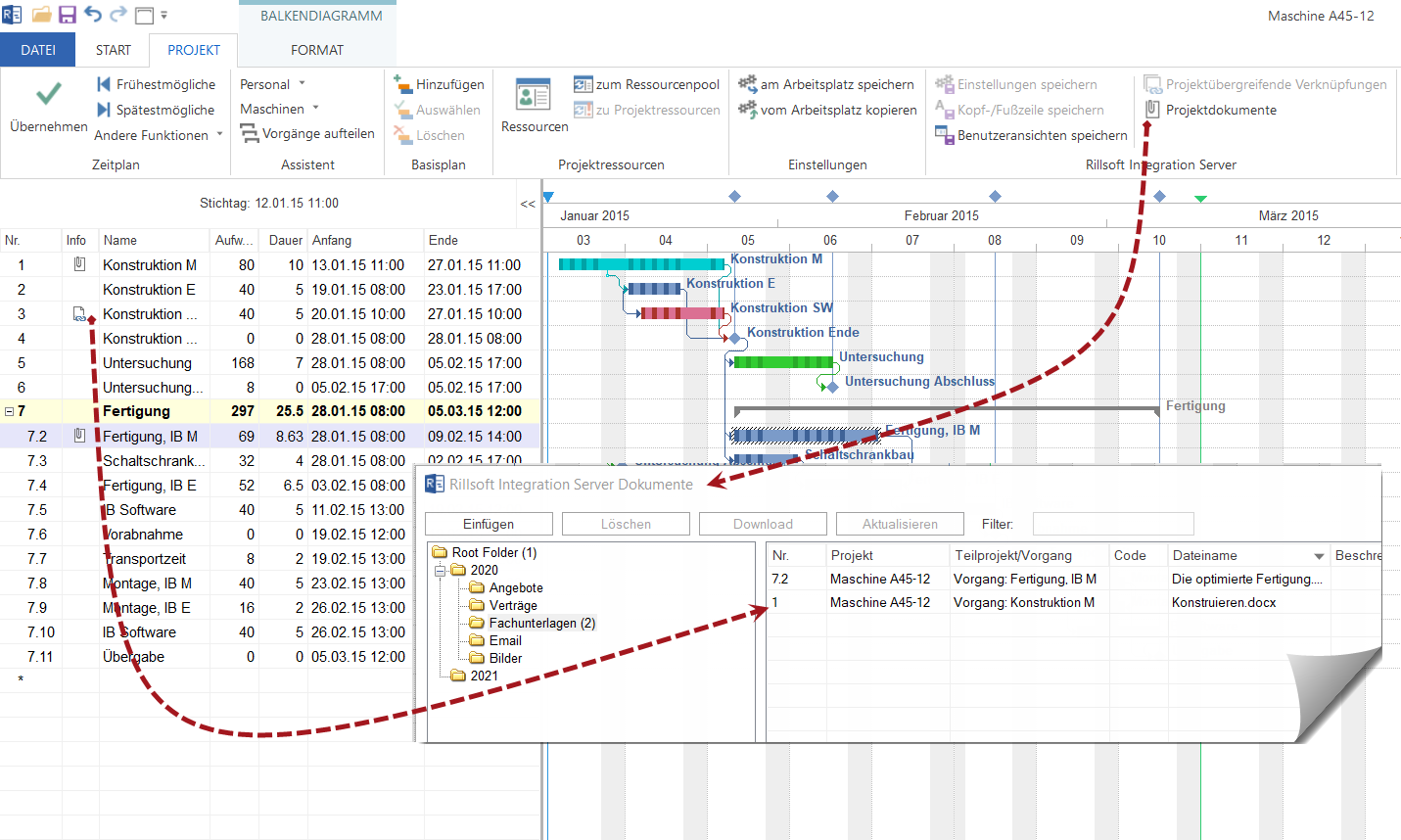Open the Dateiname column sort dropdown arrow
1401x840 pixels.
coord(1319,556)
